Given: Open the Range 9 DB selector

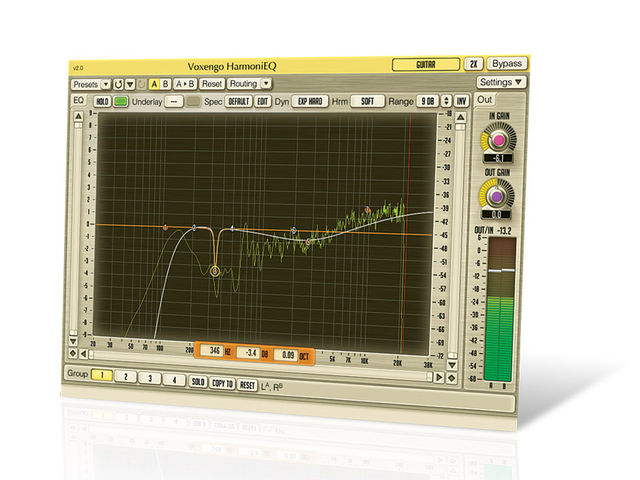Looking at the screenshot, I should (x=428, y=101).
